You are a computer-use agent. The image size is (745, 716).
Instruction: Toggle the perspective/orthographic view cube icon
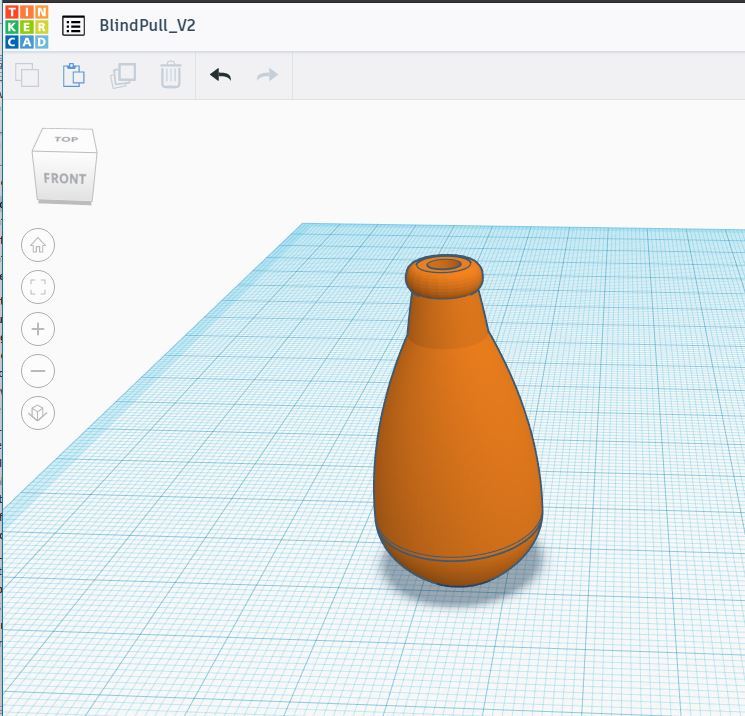[38, 412]
